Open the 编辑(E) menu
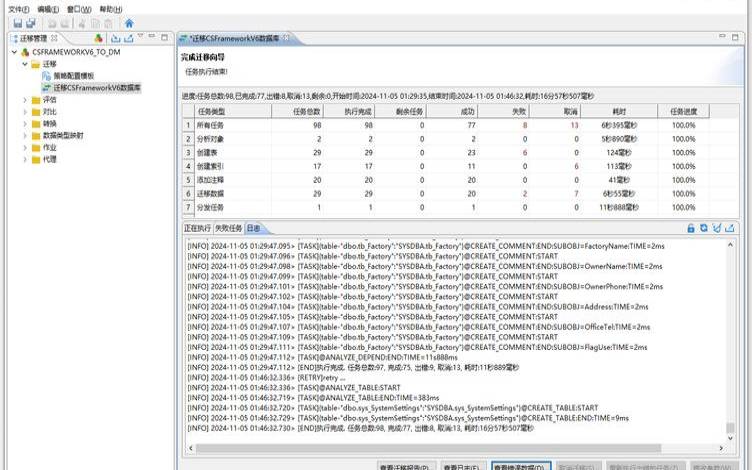The height and width of the screenshot is (470, 752). [x=48, y=9]
